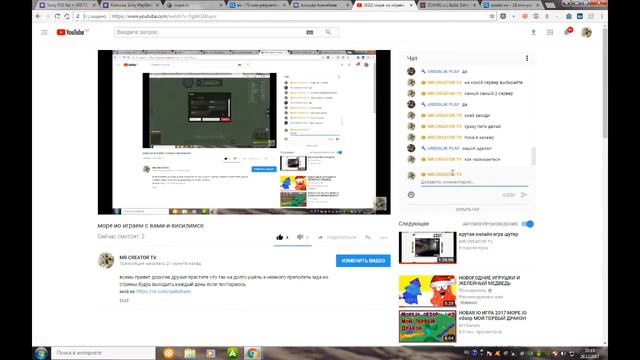The height and width of the screenshot is (360, 640).
Task: Open the on-screen keyboard icon in search box
Action: coord(310,32)
